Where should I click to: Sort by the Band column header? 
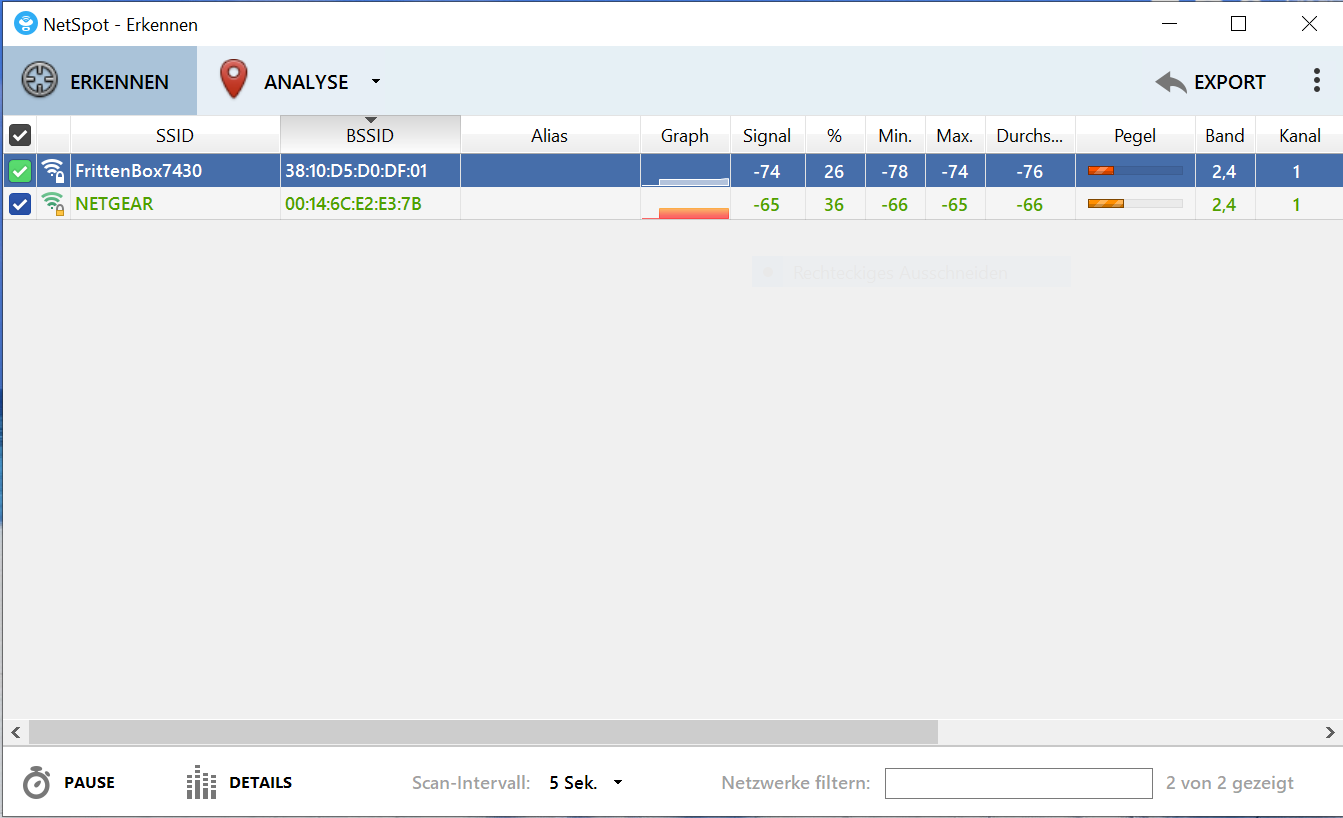click(1225, 136)
